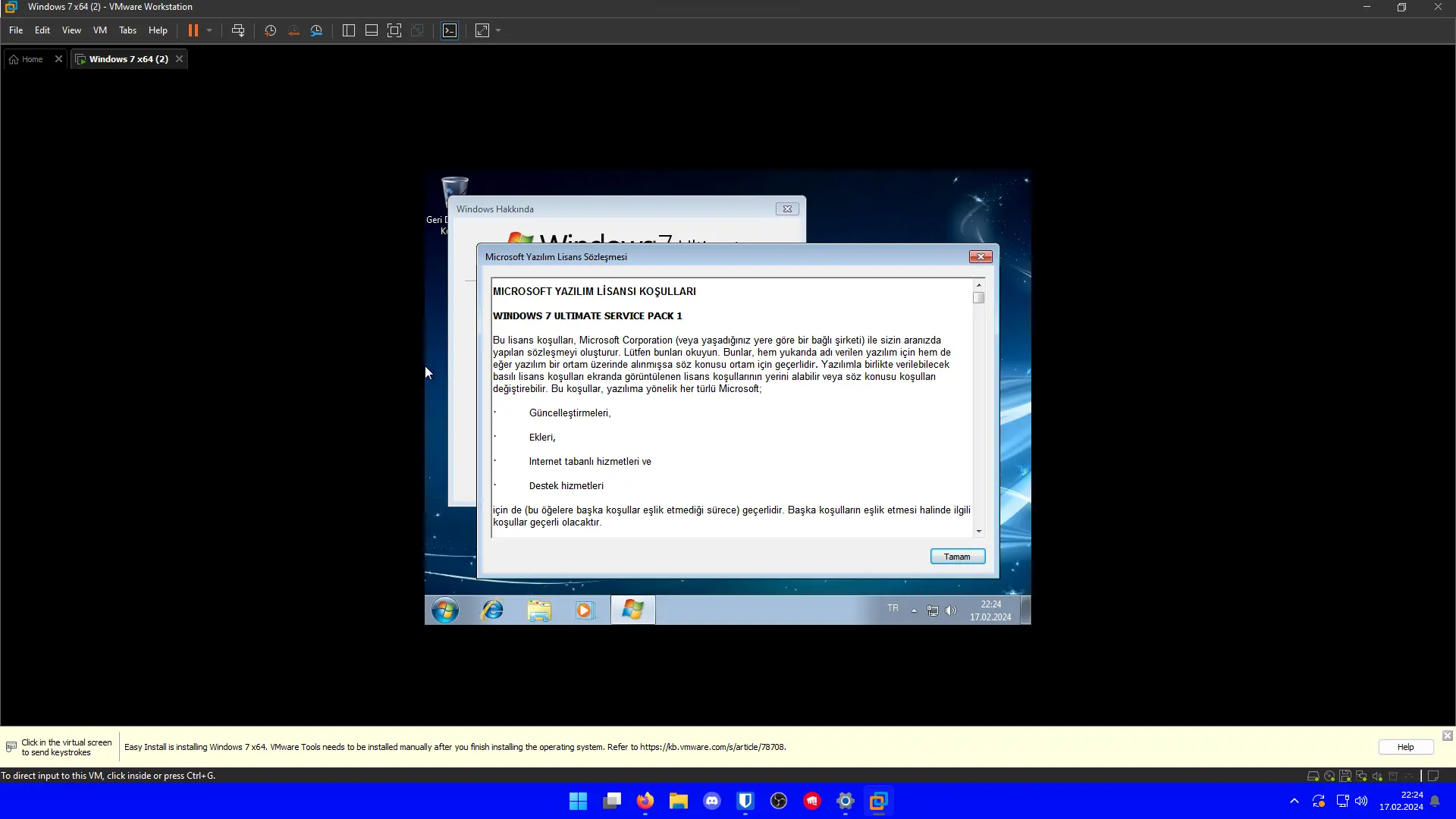Viewport: 1456px width, 819px height.
Task: Click the host volume icon
Action: (1361, 801)
